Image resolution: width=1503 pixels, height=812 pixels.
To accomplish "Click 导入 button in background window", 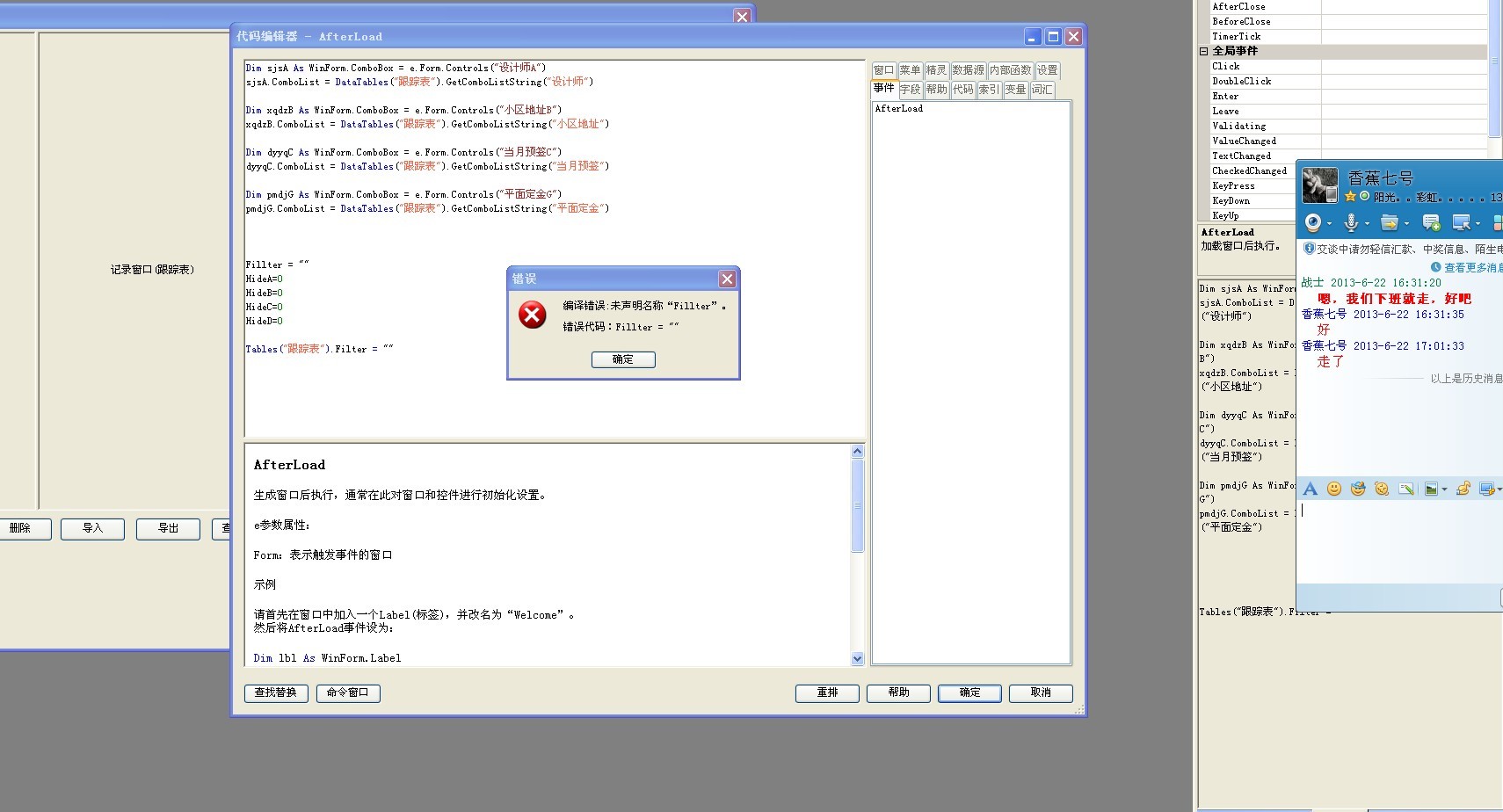I will click(x=92, y=528).
